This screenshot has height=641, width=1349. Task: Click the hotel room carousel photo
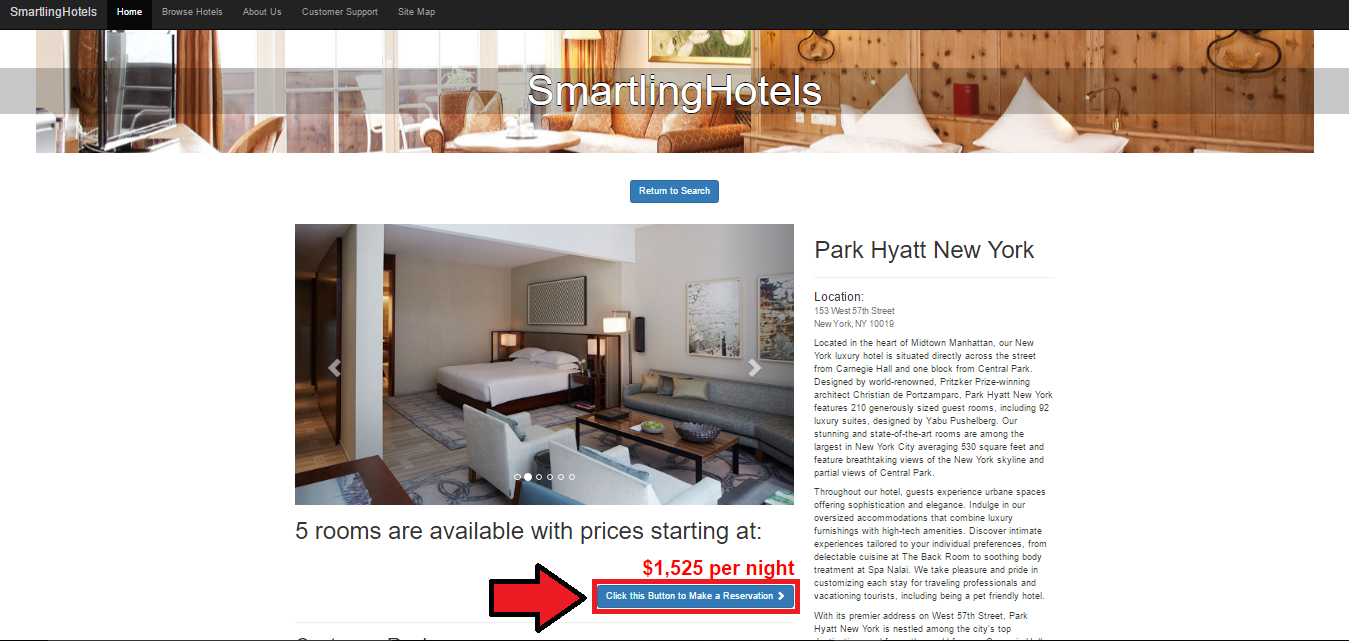[x=544, y=364]
